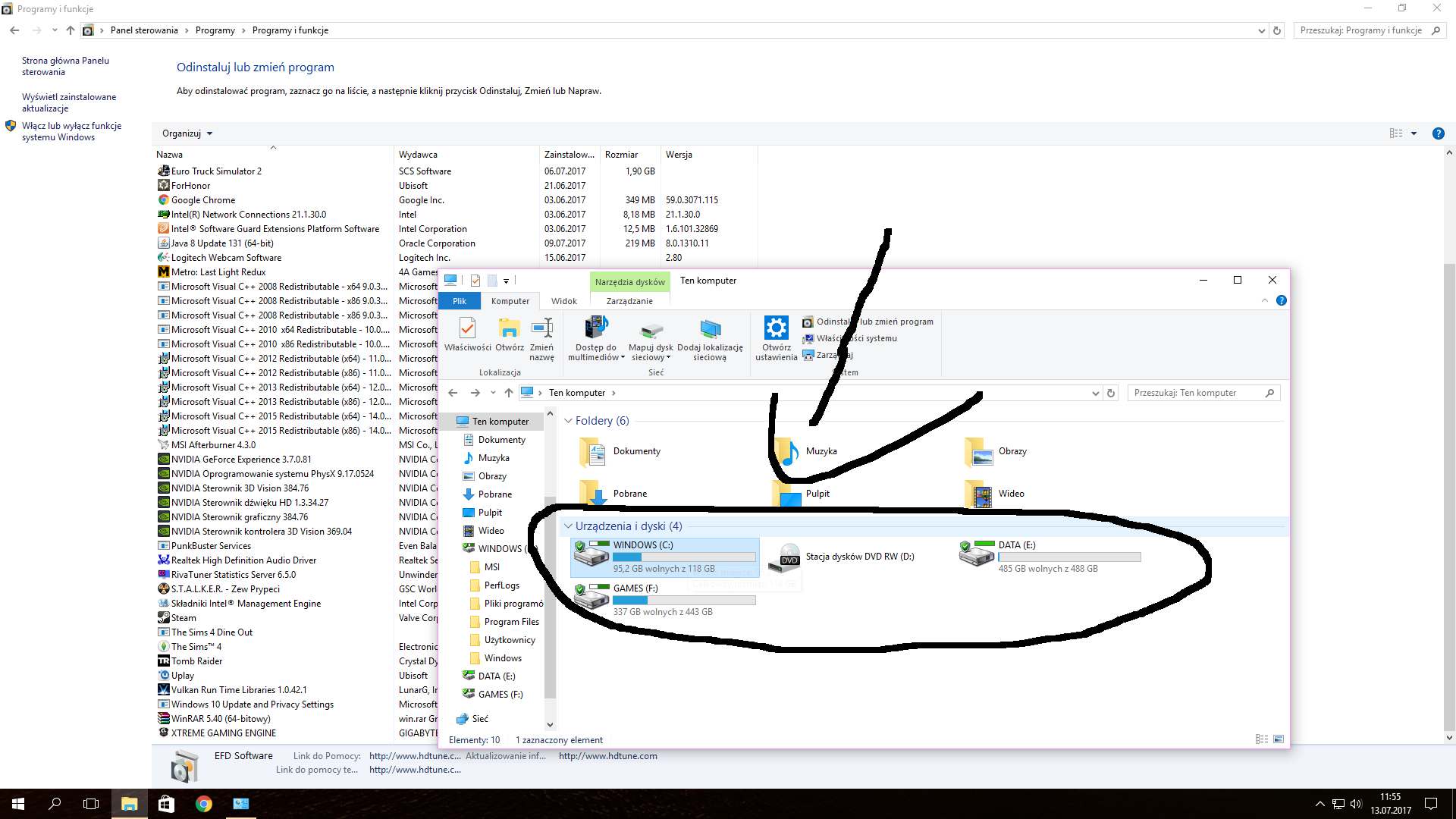1456x819 pixels.
Task: Open the DVD RW (D:) drive
Action: tap(789, 557)
